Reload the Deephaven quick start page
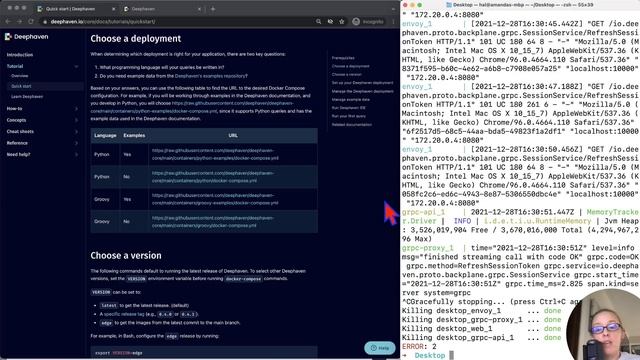This screenshot has width=640, height=360. point(31,21)
